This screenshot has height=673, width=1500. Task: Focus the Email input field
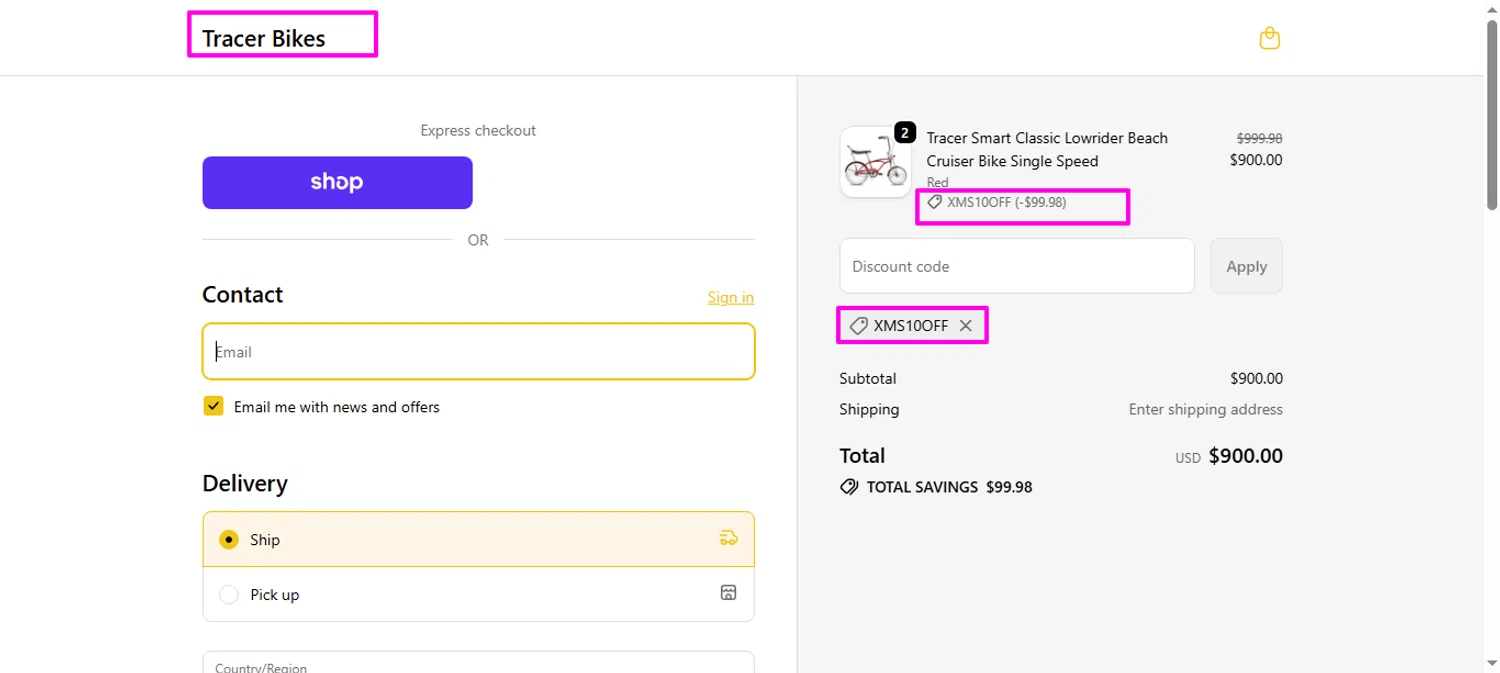(x=478, y=351)
